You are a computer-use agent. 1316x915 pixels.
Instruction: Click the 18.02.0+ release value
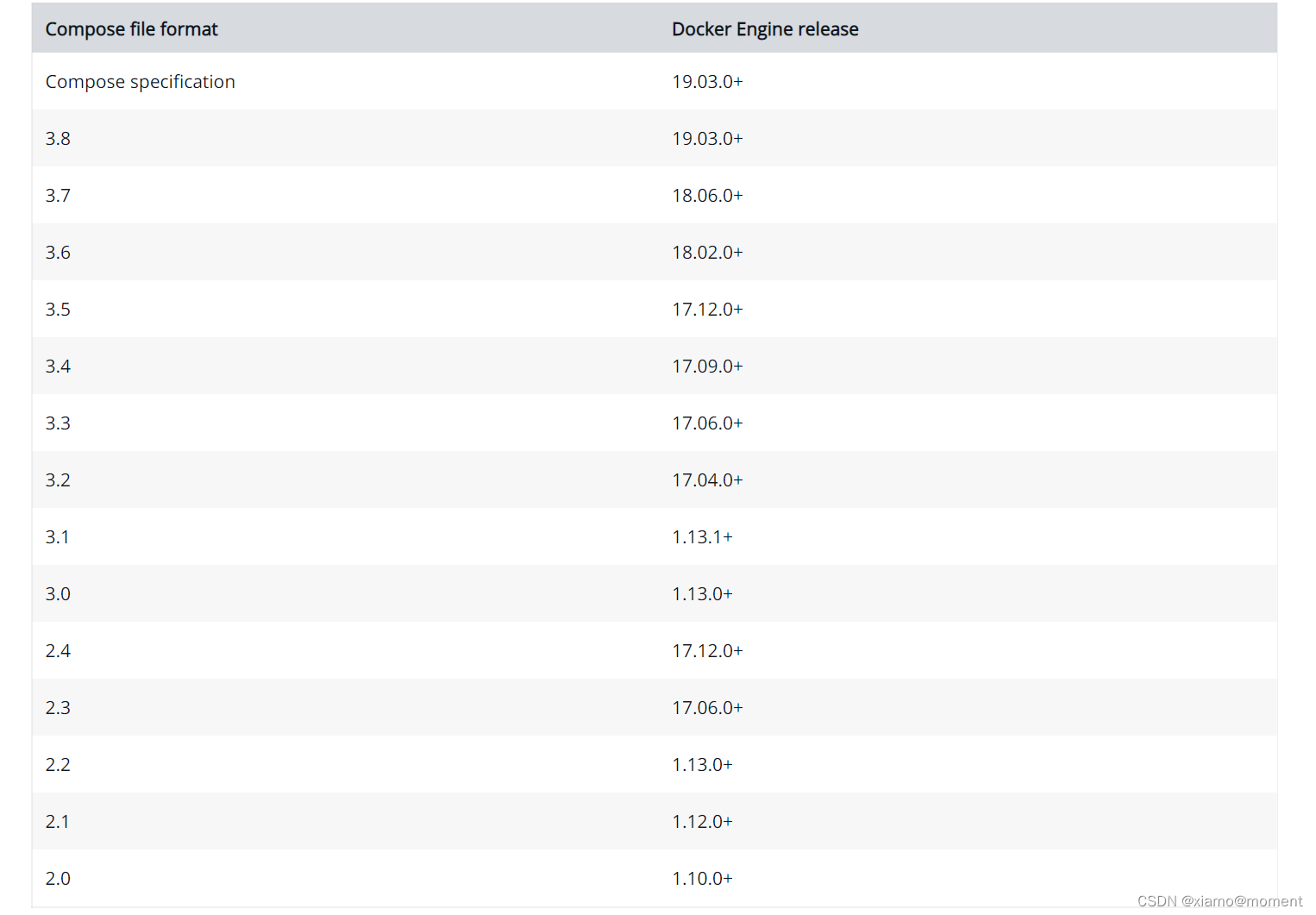point(707,253)
